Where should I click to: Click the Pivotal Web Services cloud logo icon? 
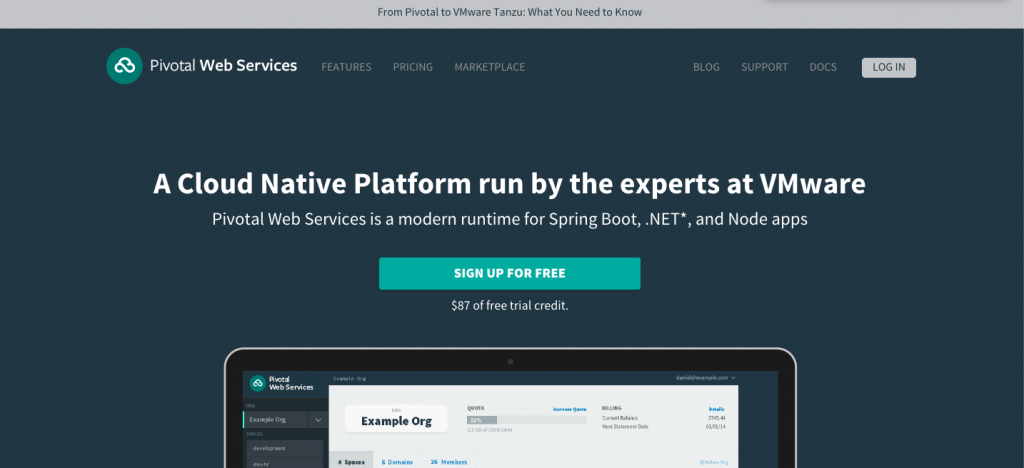124,66
